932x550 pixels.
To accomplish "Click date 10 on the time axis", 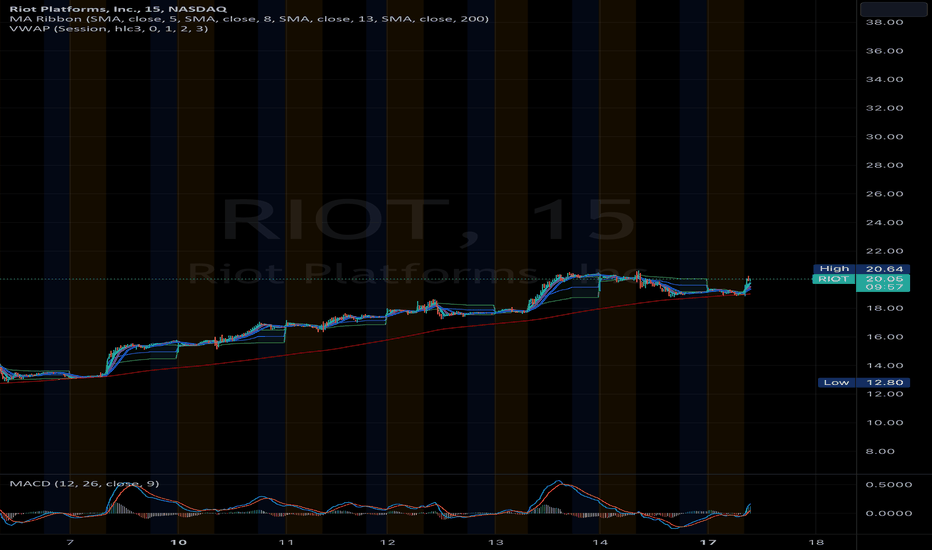I will pyautogui.click(x=178, y=542).
